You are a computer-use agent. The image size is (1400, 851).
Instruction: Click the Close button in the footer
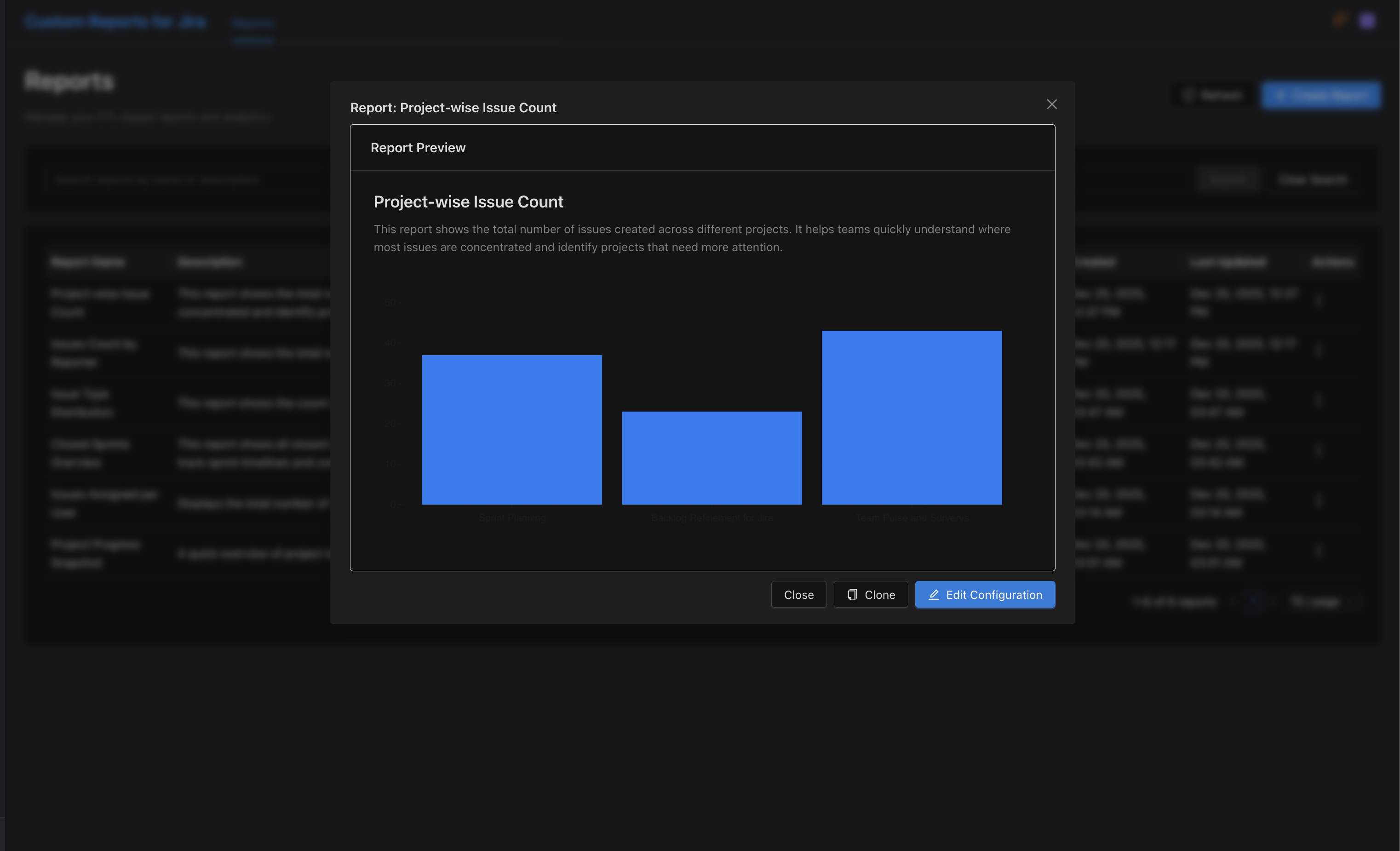[x=798, y=594]
